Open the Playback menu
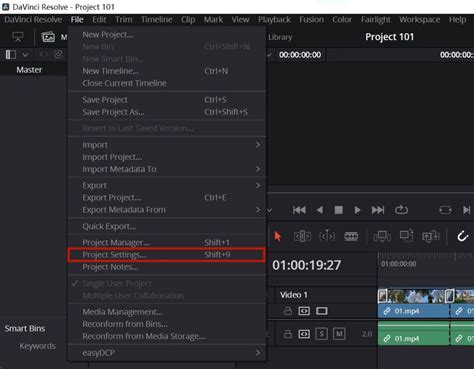The height and width of the screenshot is (369, 474). (274, 20)
